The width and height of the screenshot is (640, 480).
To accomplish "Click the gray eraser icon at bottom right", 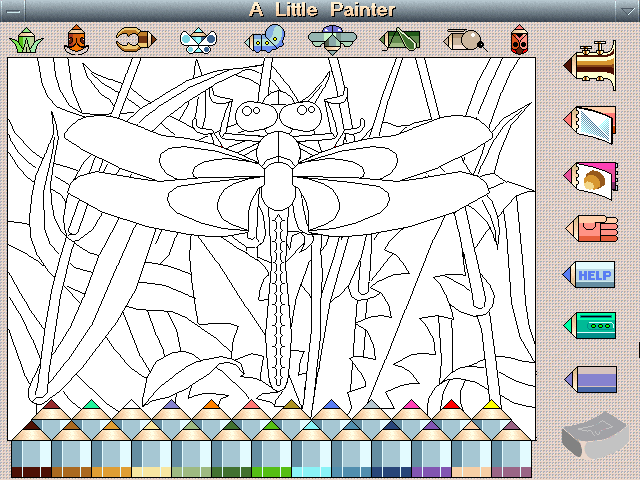I will 594,435.
